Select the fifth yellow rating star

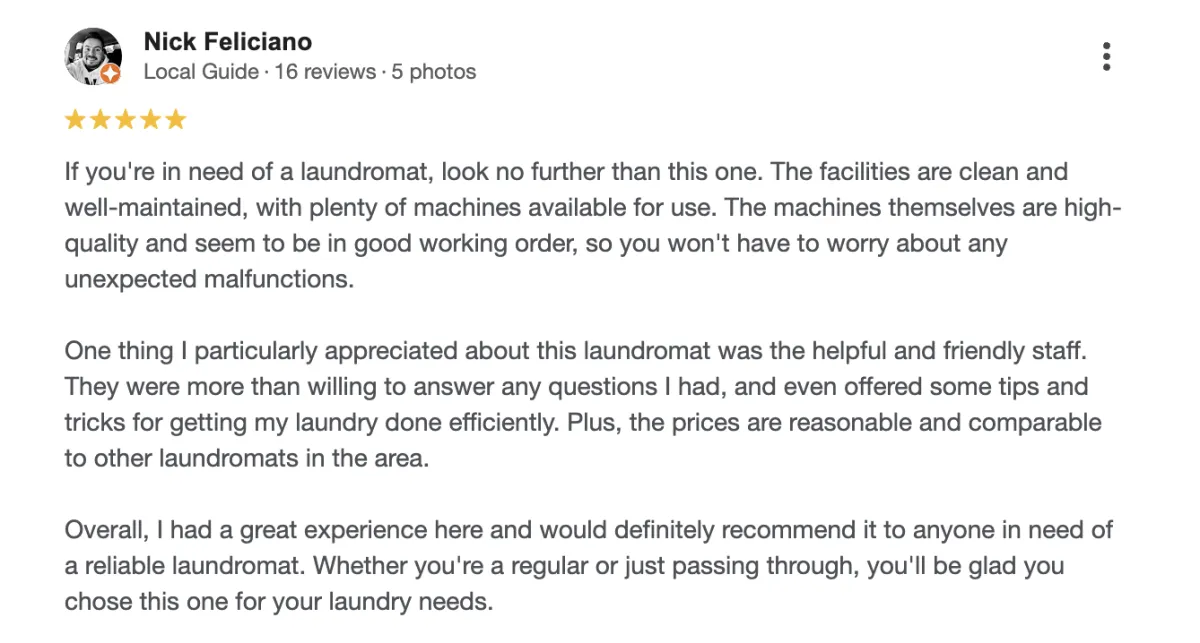pos(175,120)
